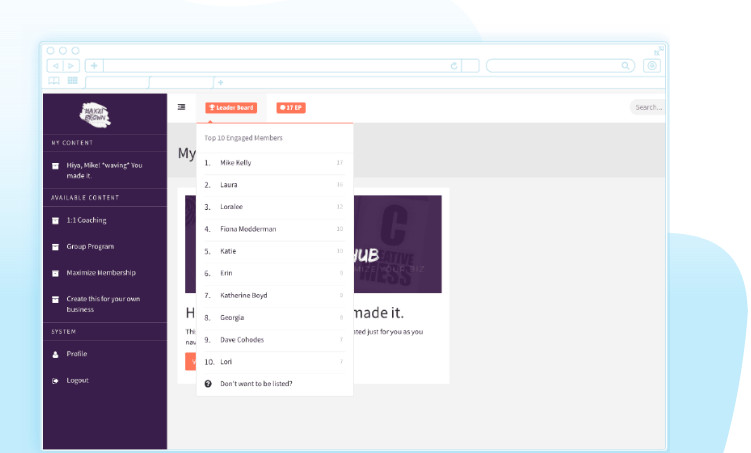Open 'Create this for your own business' item
Viewport: 751px width, 453px height.
[105, 304]
